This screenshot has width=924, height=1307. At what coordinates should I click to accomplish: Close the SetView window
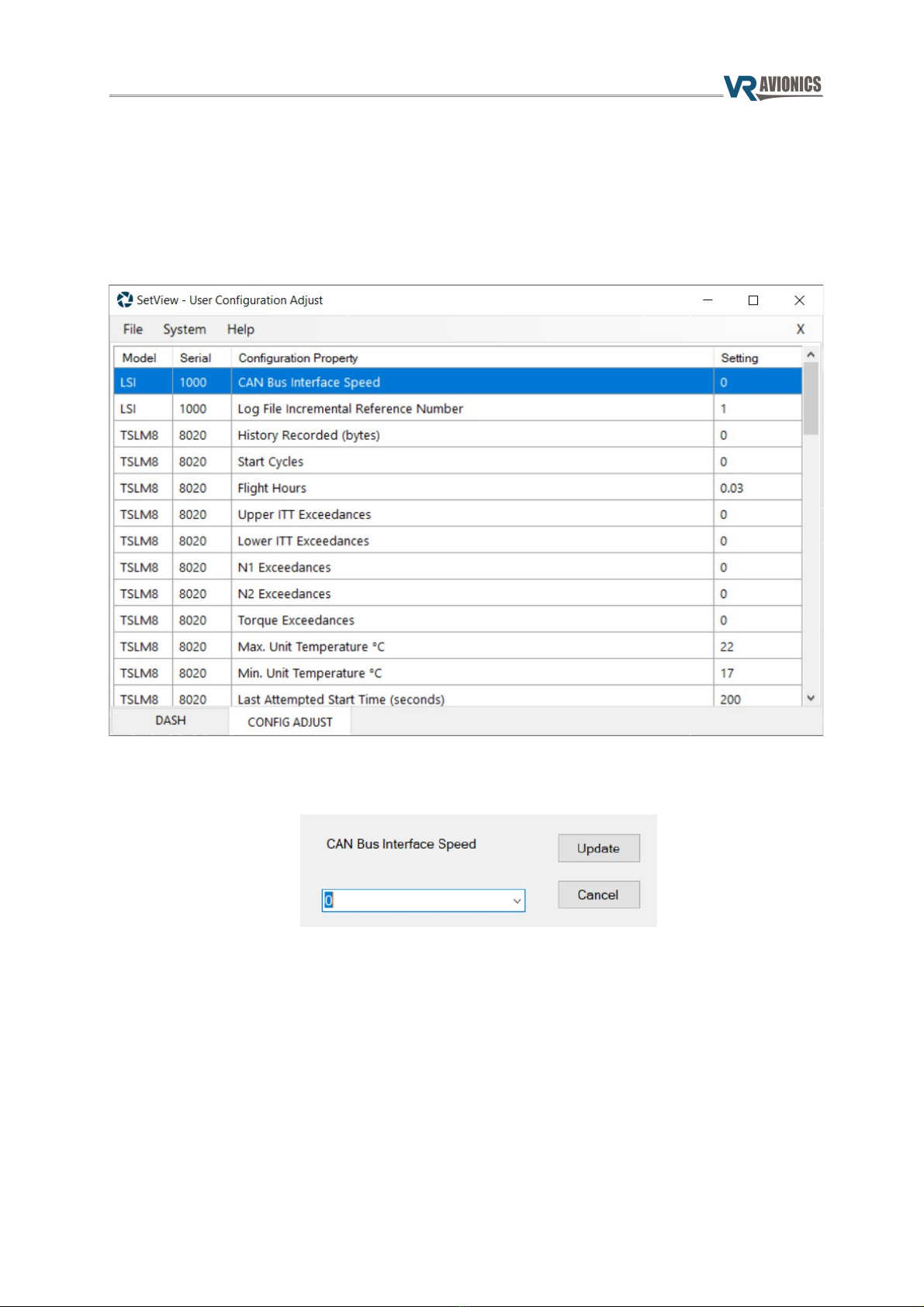(x=799, y=300)
